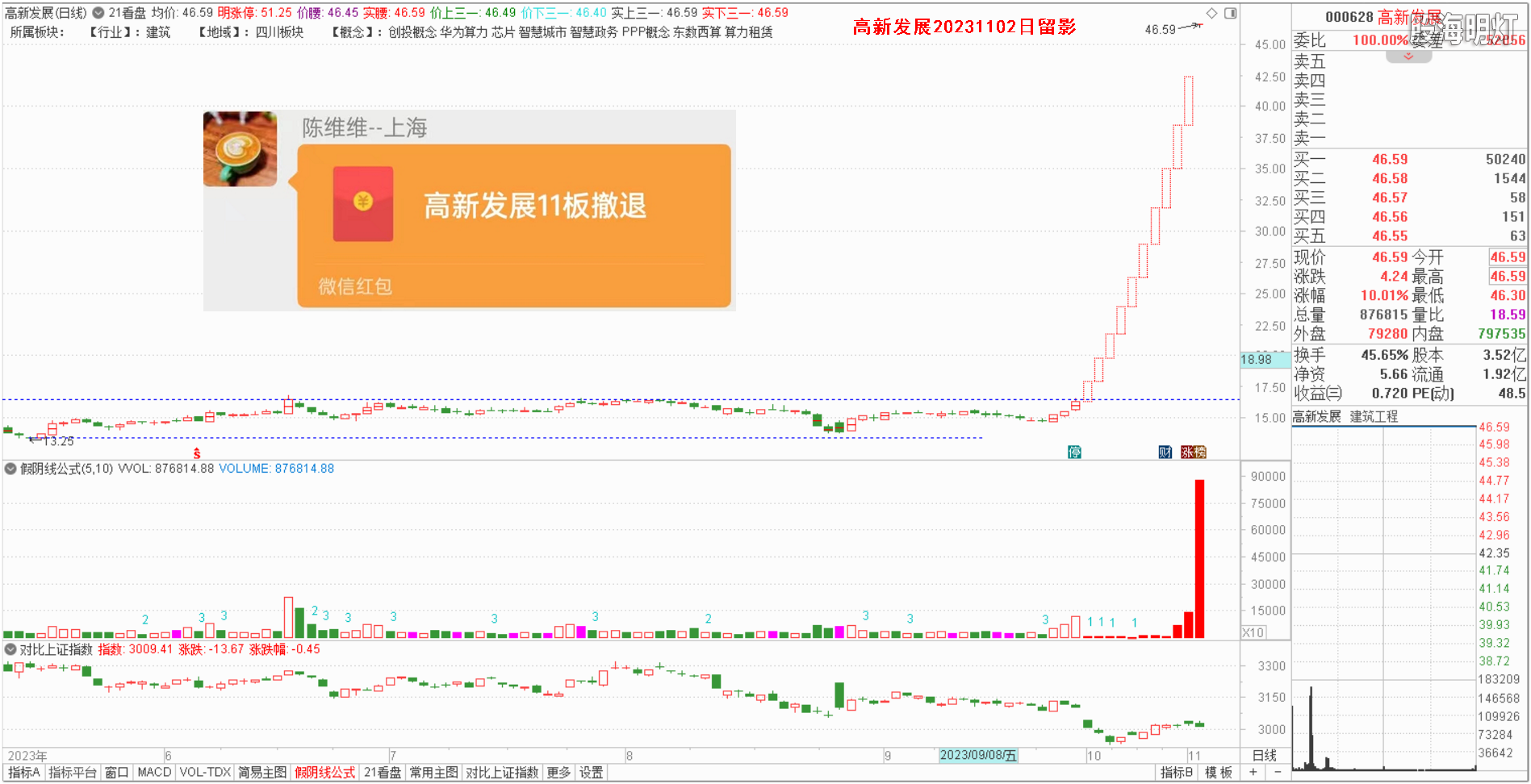Open the circle dropdown beside 高新发展(日线)
This screenshot has height=784, width=1531.
[98, 13]
